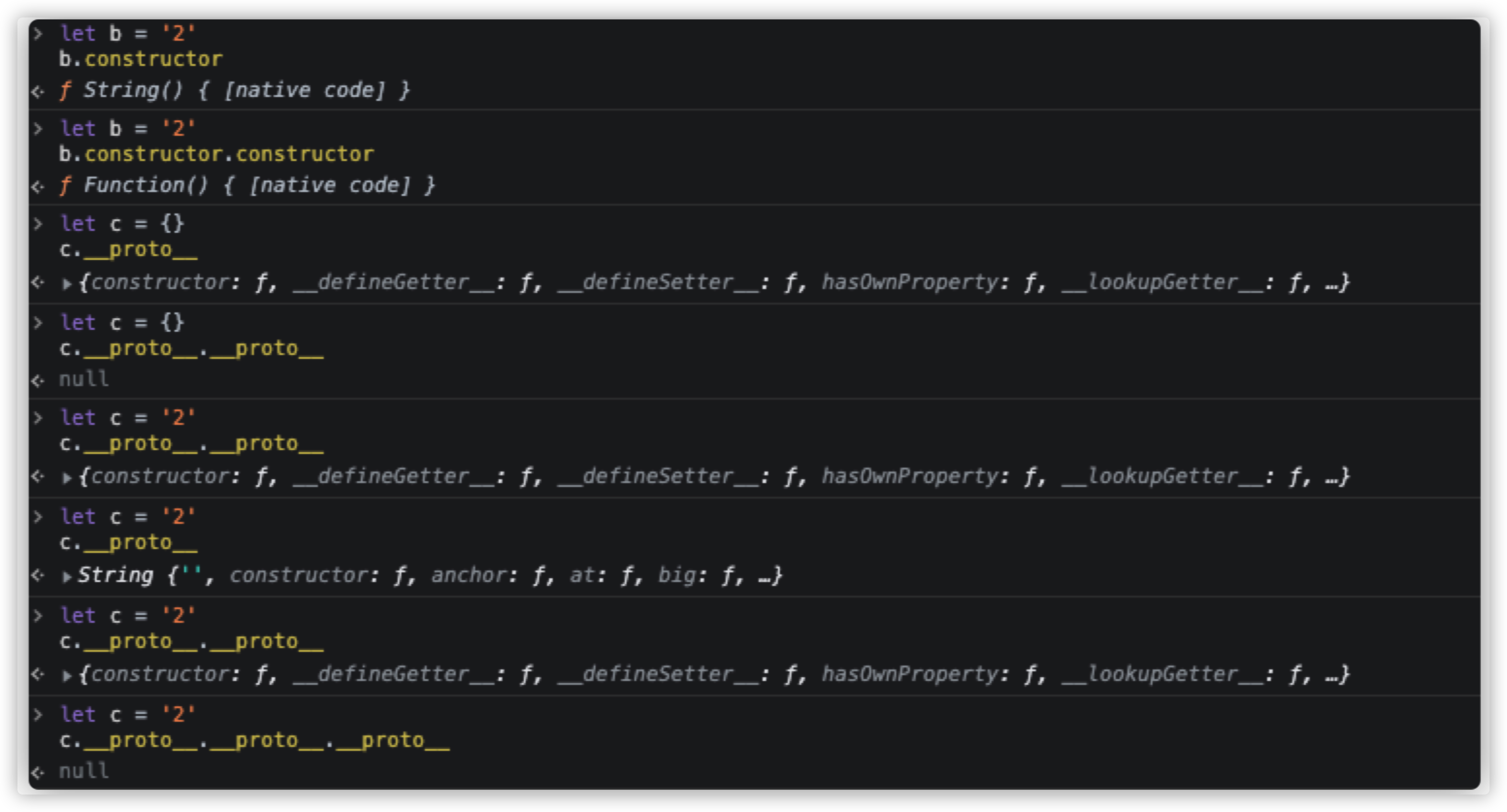The image size is (1507, 812).
Task: Click the 'f String() { [native code] }' result
Action: point(235,91)
